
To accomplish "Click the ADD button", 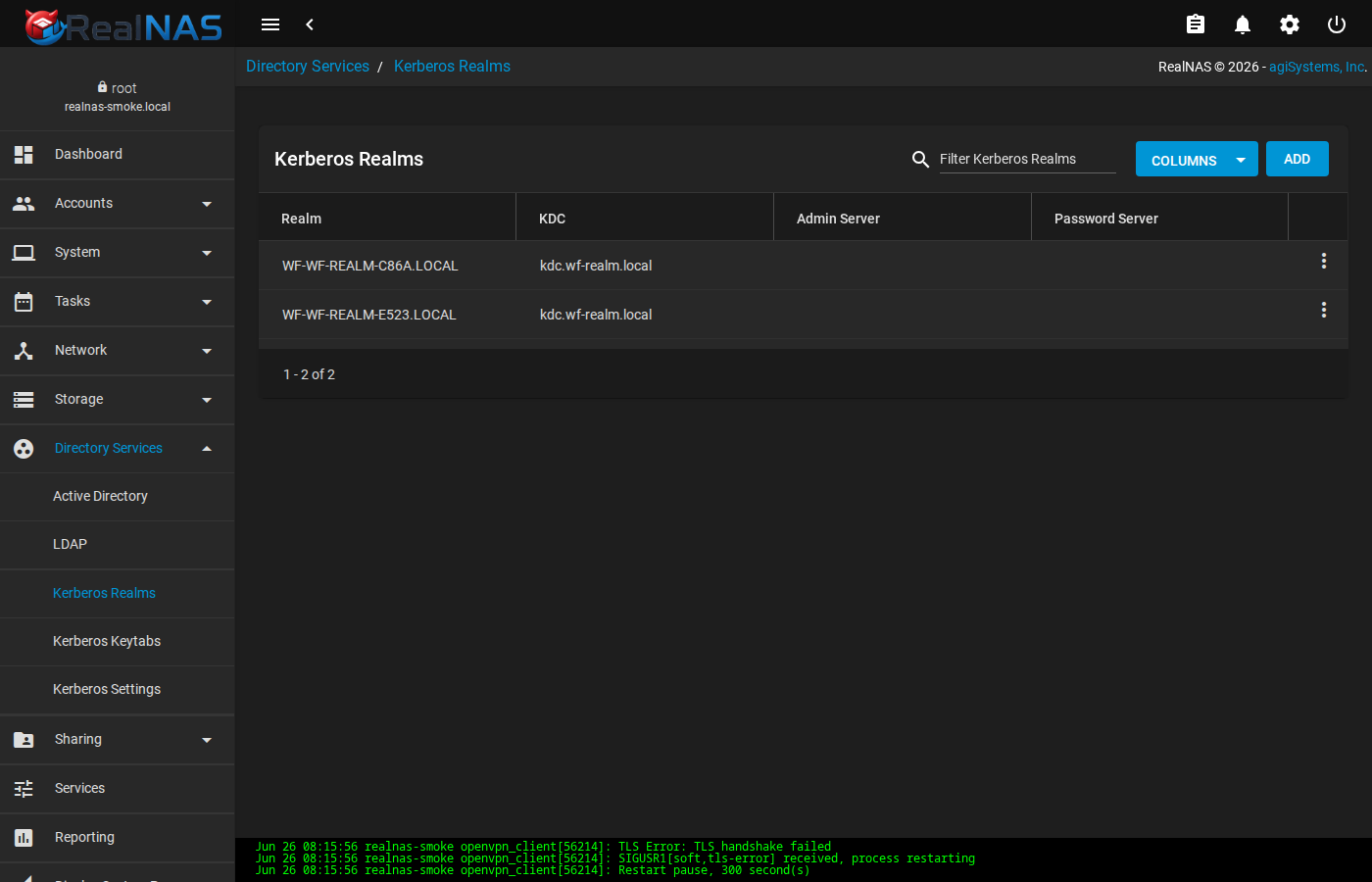I will (1298, 159).
